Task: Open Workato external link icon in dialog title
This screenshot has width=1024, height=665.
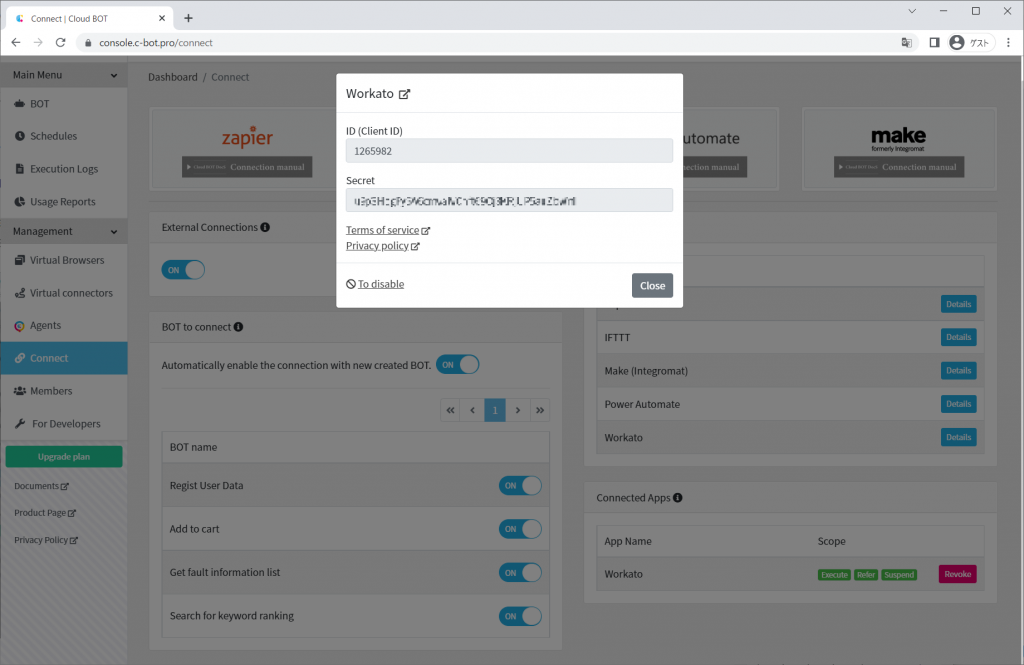Action: click(404, 94)
